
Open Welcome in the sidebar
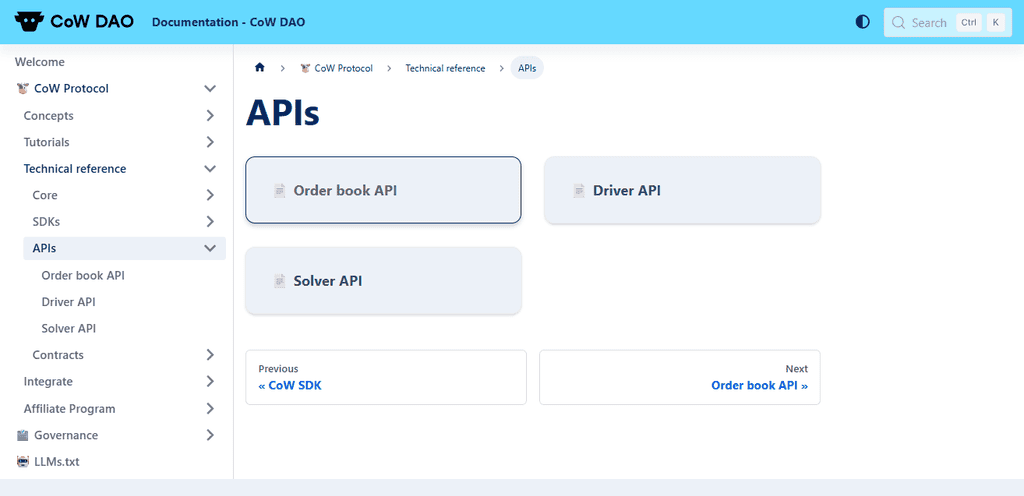[x=40, y=62]
